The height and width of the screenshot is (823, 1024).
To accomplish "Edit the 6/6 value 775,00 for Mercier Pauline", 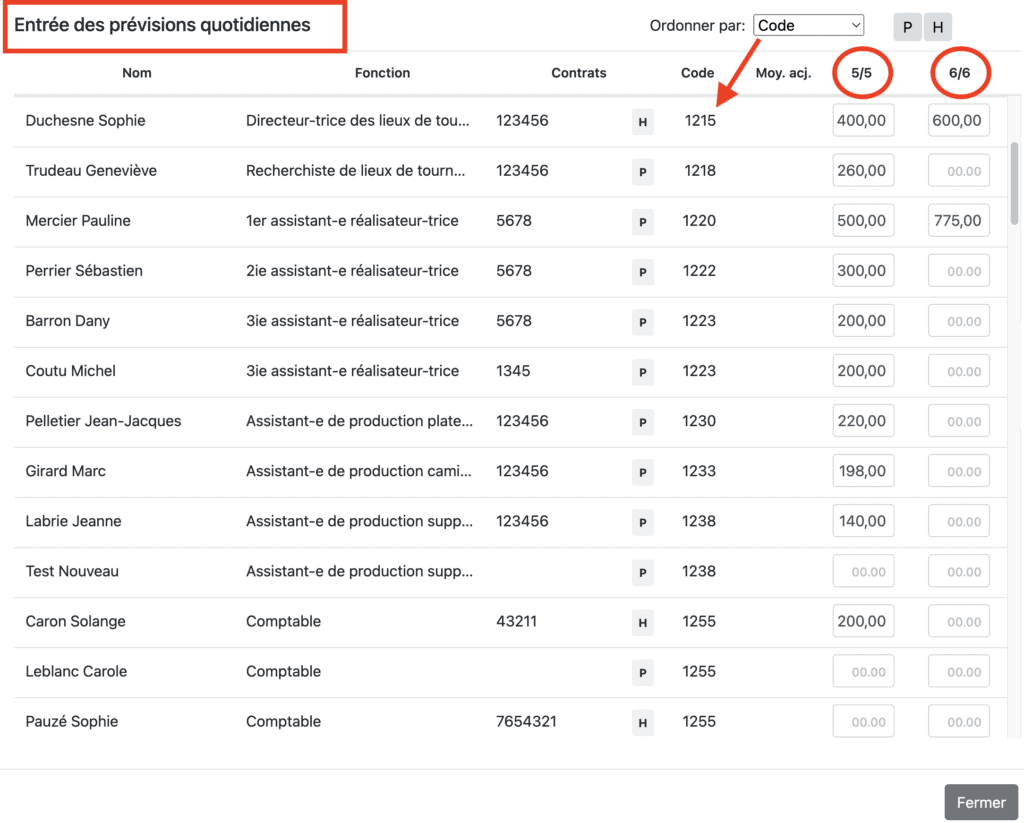I will [959, 221].
